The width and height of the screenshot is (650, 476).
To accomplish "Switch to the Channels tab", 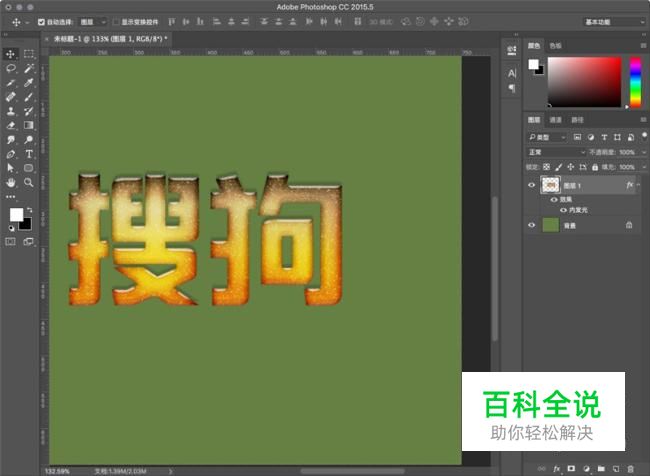I will click(555, 120).
